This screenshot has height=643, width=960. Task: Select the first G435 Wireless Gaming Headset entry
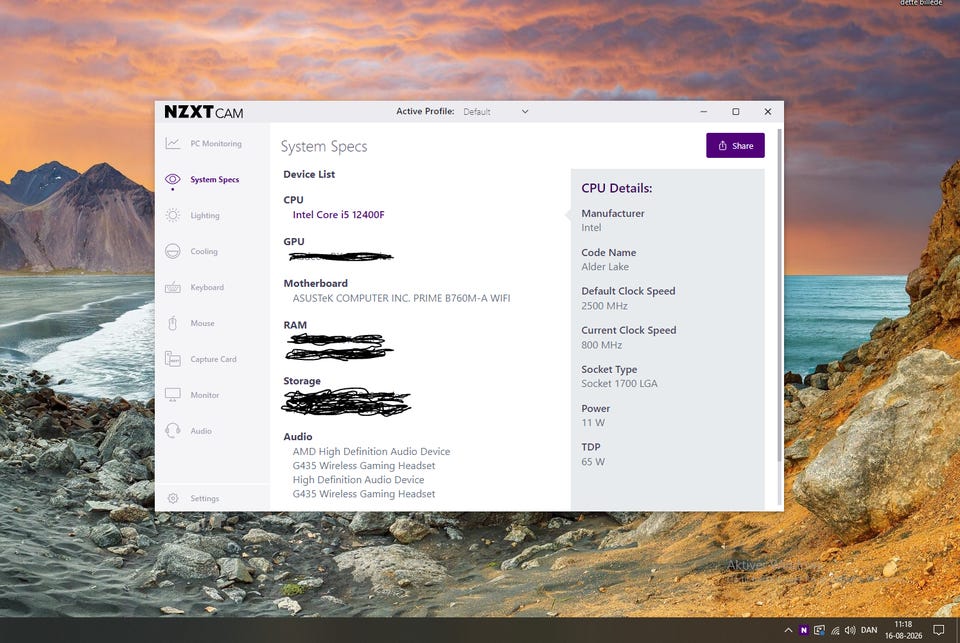pyautogui.click(x=364, y=465)
